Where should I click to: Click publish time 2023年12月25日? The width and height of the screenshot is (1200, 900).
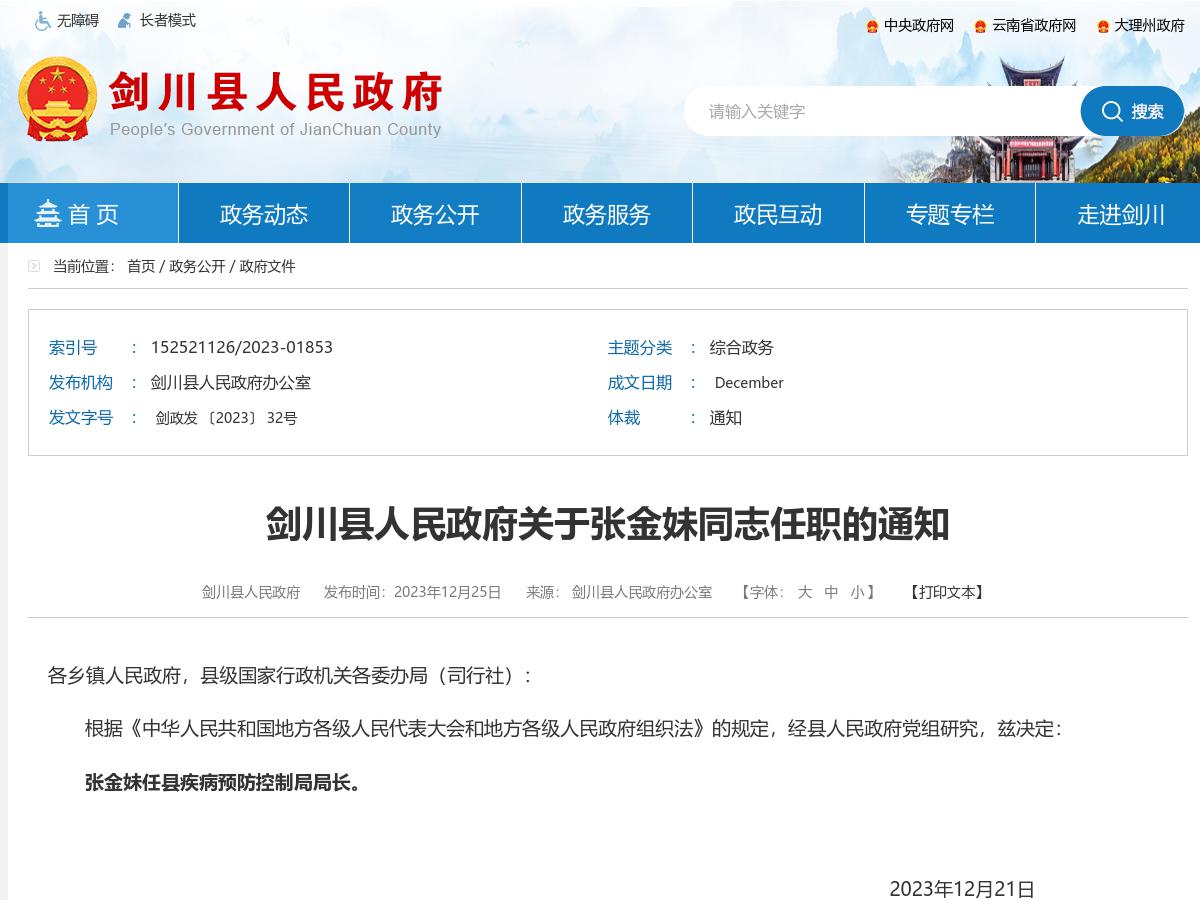click(447, 592)
